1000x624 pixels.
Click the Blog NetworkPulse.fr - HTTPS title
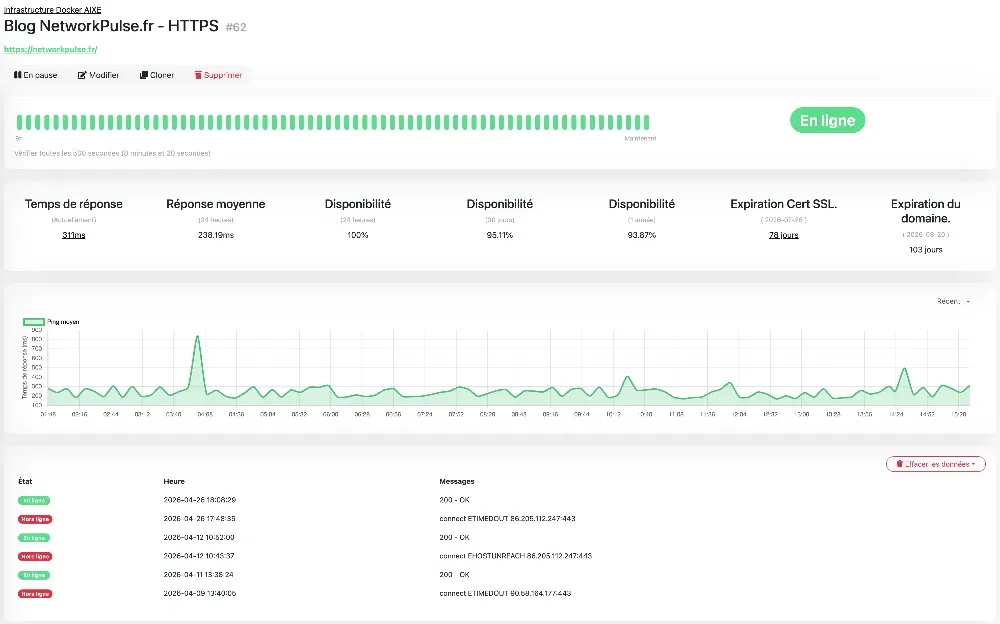coord(111,26)
